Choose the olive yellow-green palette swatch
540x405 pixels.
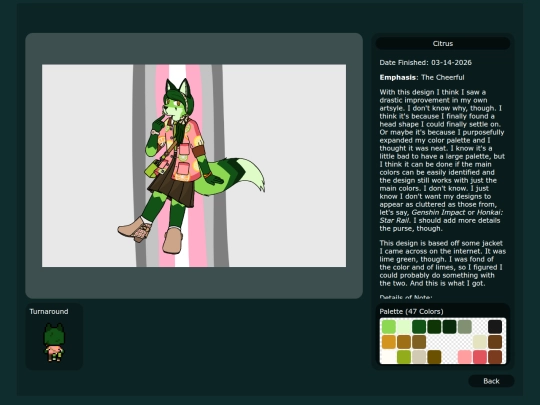(x=404, y=357)
